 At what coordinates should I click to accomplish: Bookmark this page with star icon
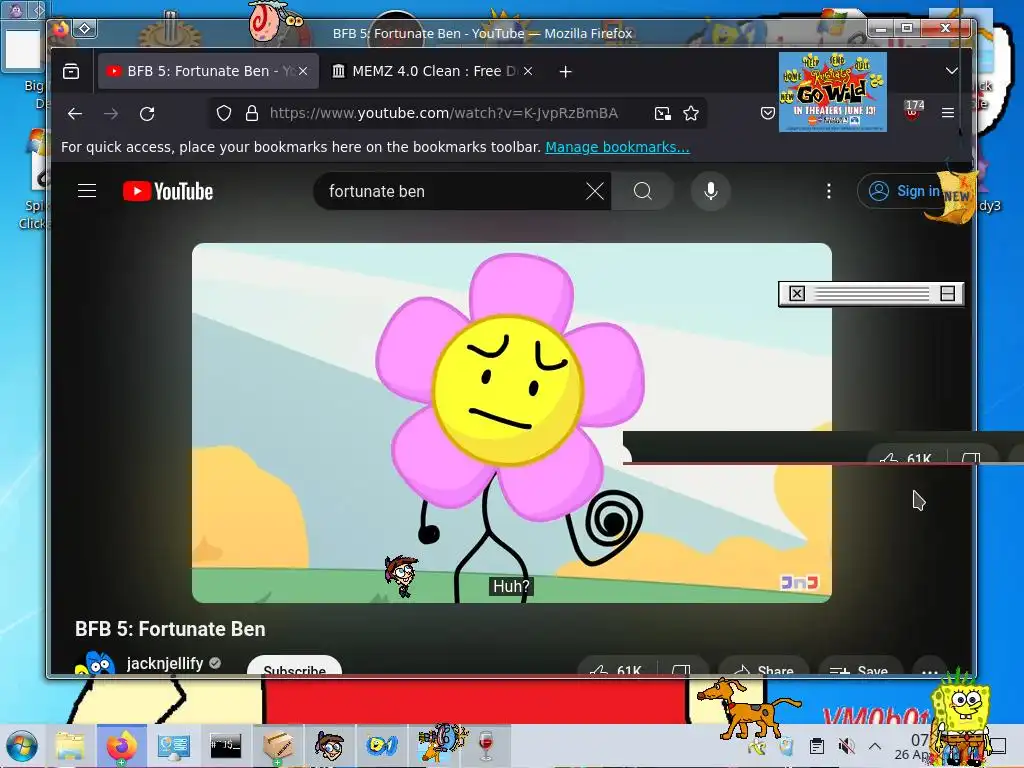tap(691, 114)
